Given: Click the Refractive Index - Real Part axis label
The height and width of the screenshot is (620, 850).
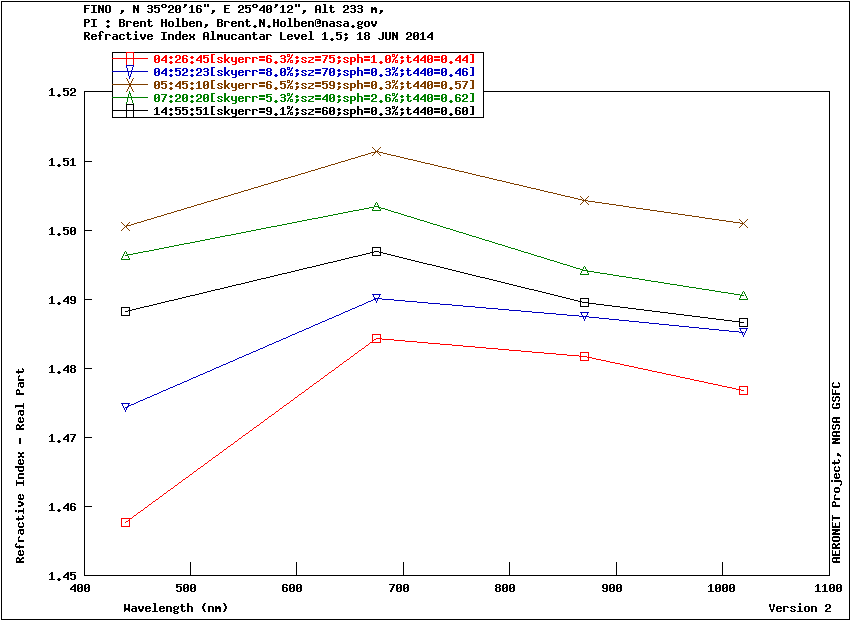Looking at the screenshot, I should point(20,465).
